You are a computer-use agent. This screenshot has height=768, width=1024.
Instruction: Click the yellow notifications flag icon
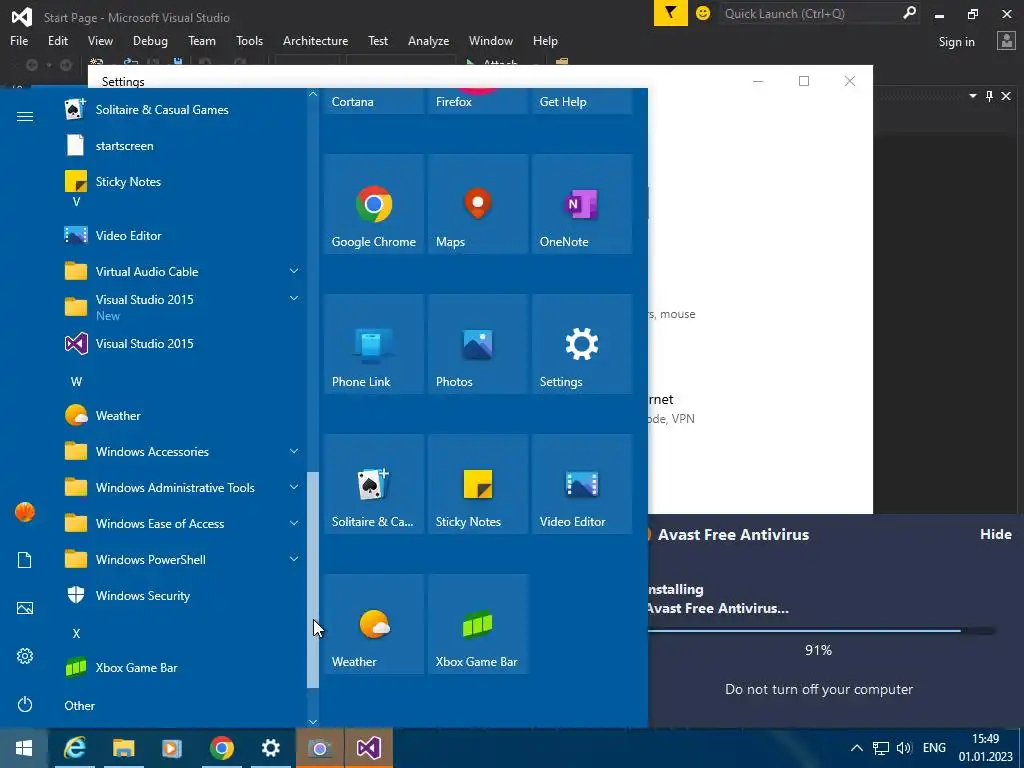coord(671,13)
